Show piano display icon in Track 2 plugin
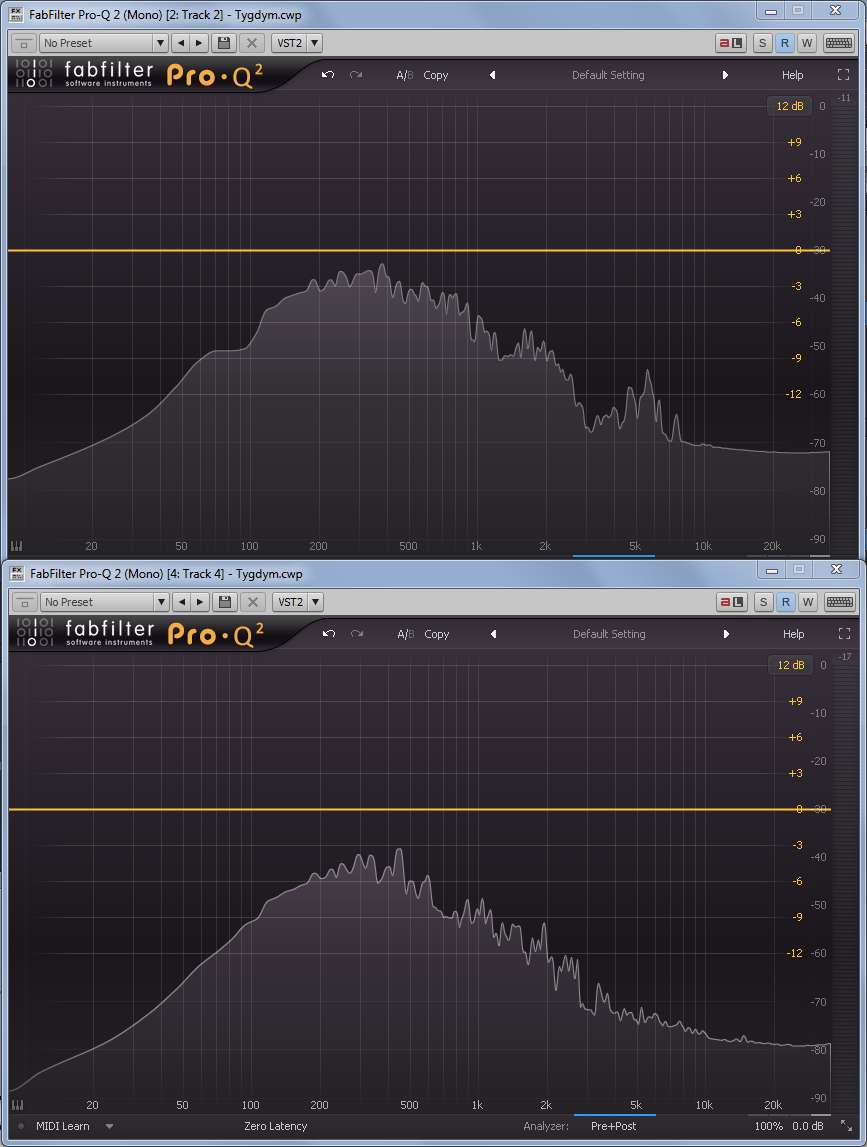This screenshot has width=867, height=1147. (17, 546)
